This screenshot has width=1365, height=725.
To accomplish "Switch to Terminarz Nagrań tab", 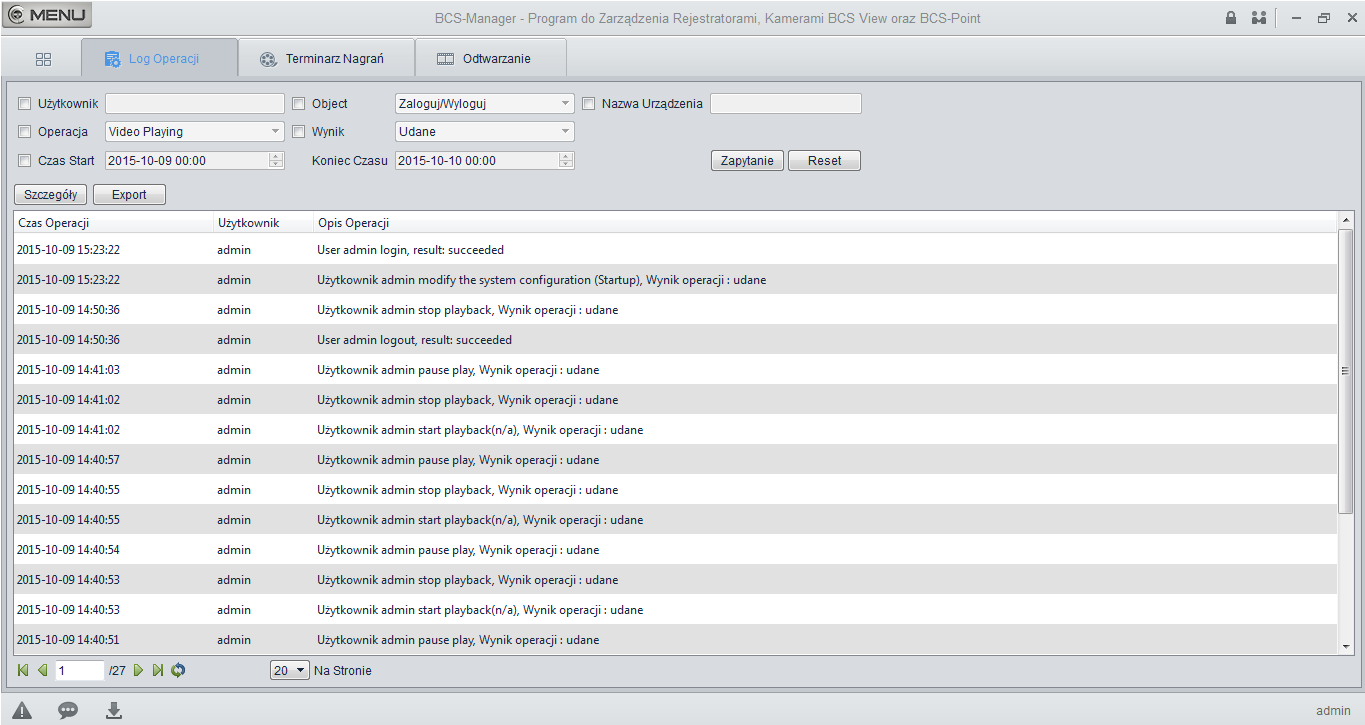I will [326, 58].
